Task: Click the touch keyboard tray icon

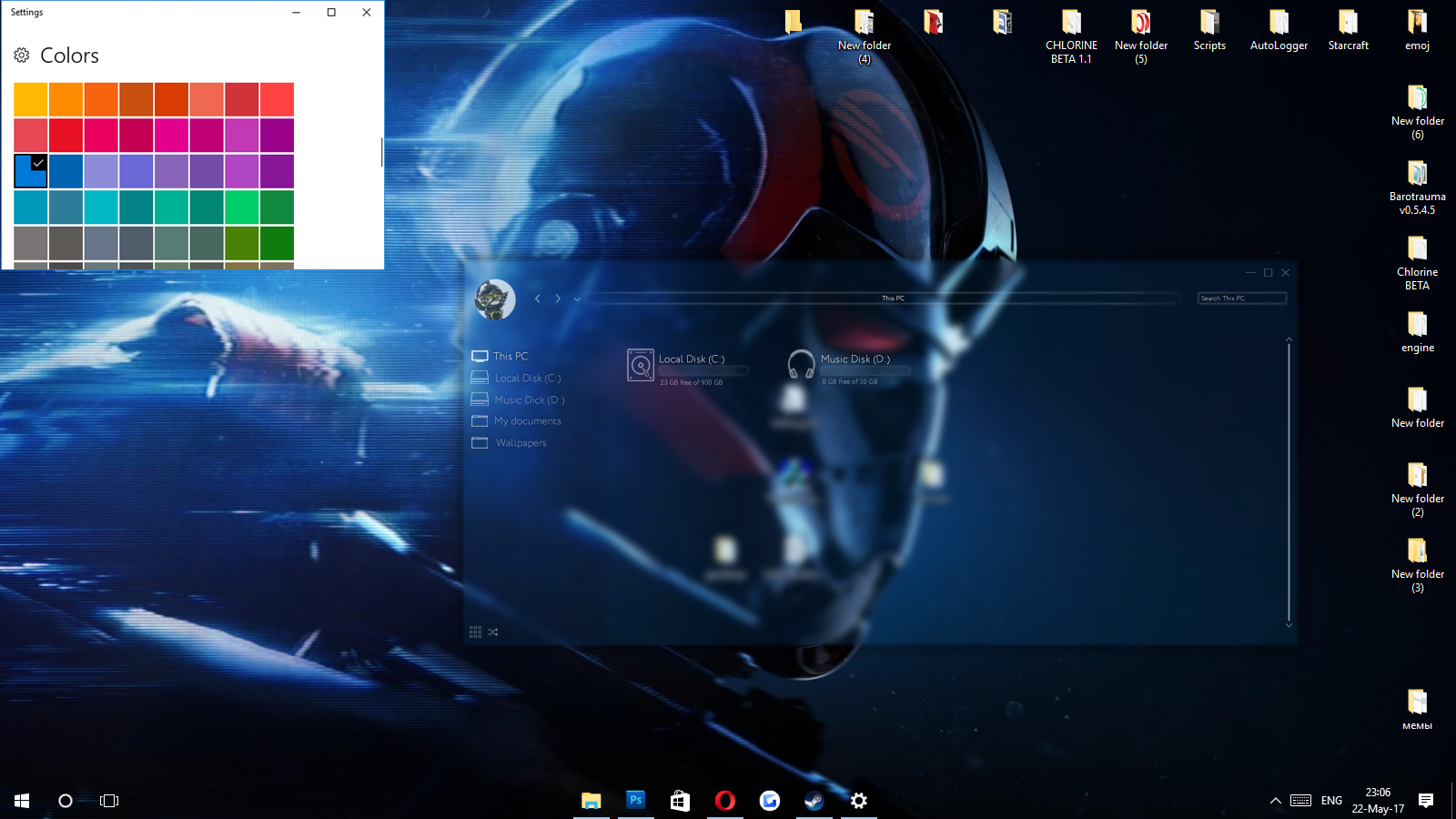Action: click(1301, 800)
